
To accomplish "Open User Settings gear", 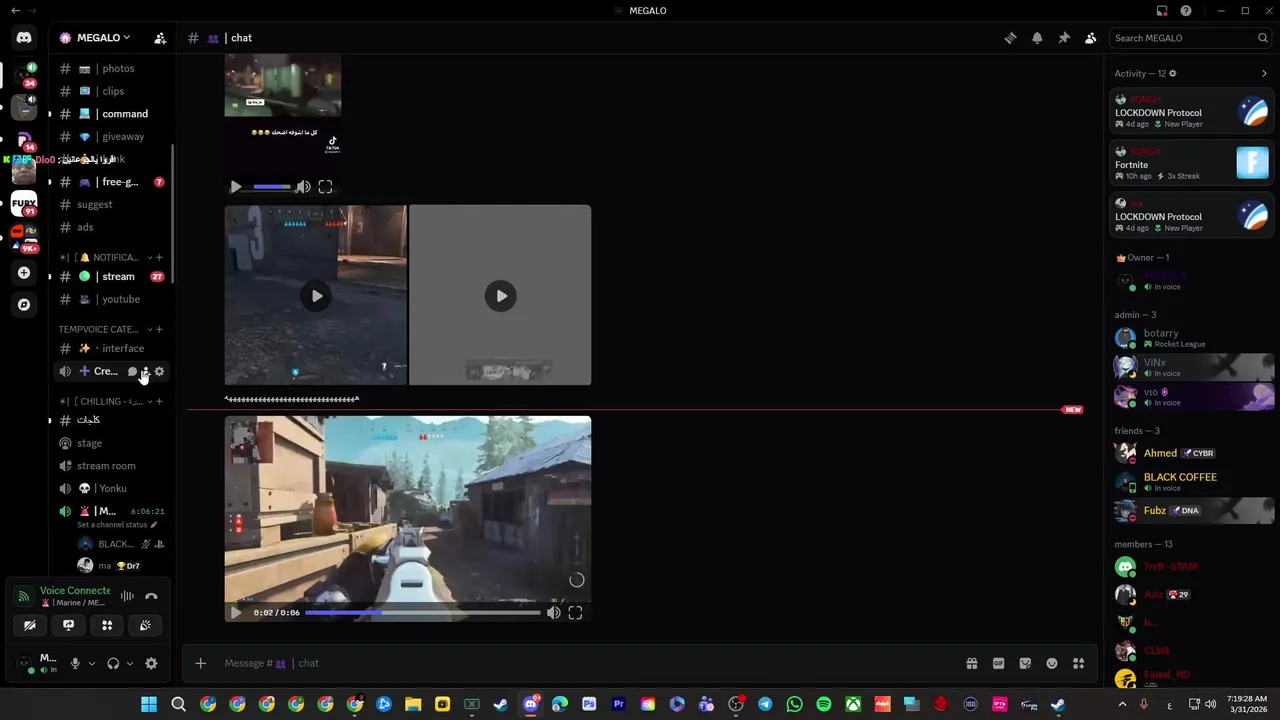I will pos(151,663).
